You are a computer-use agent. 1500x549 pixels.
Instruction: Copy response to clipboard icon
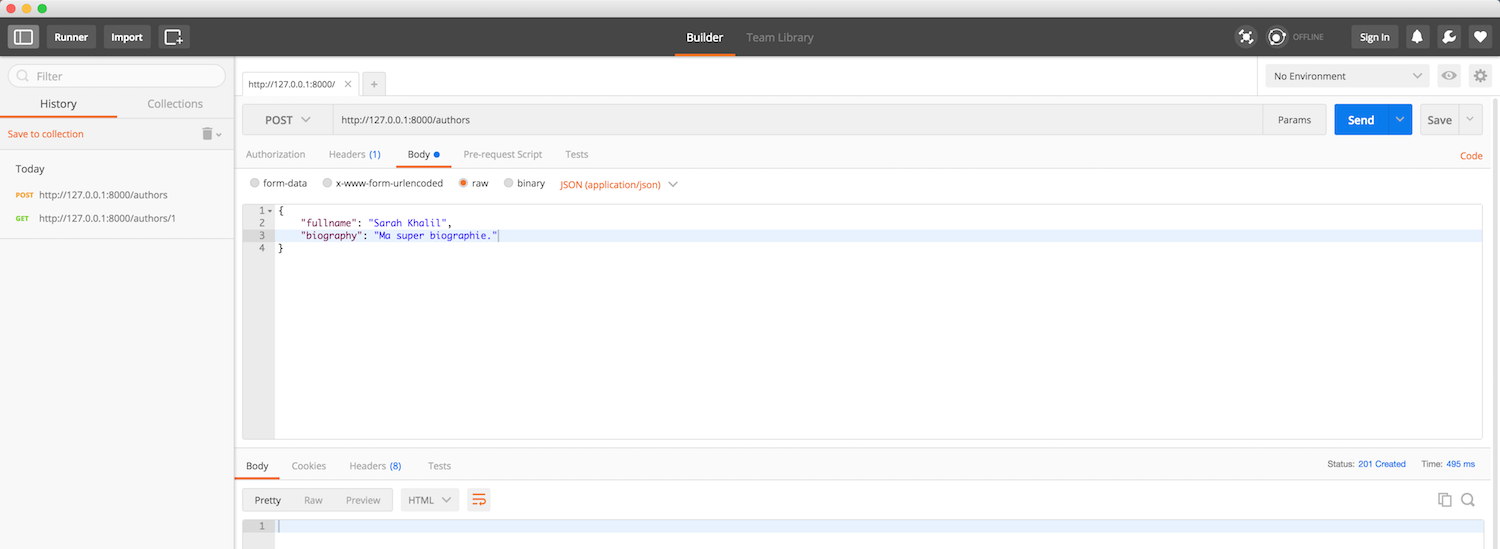1444,500
